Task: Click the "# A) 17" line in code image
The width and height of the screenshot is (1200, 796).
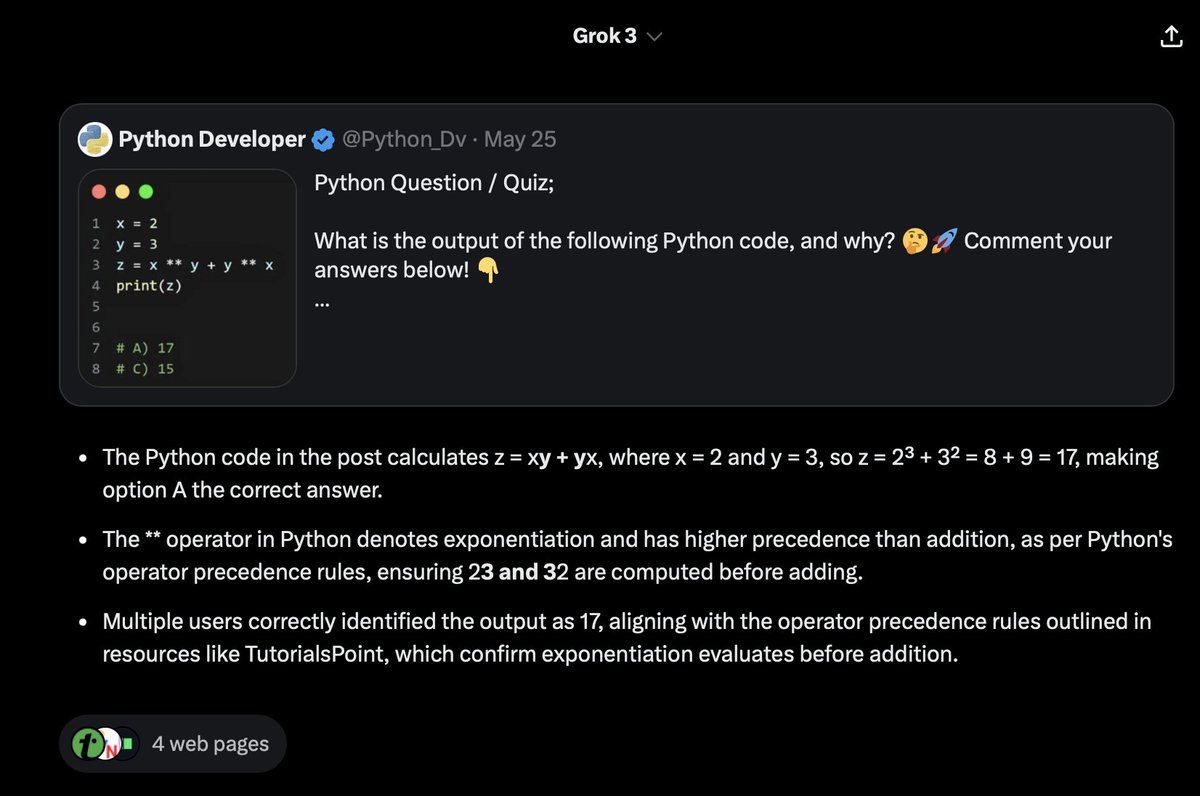Action: [x=144, y=348]
